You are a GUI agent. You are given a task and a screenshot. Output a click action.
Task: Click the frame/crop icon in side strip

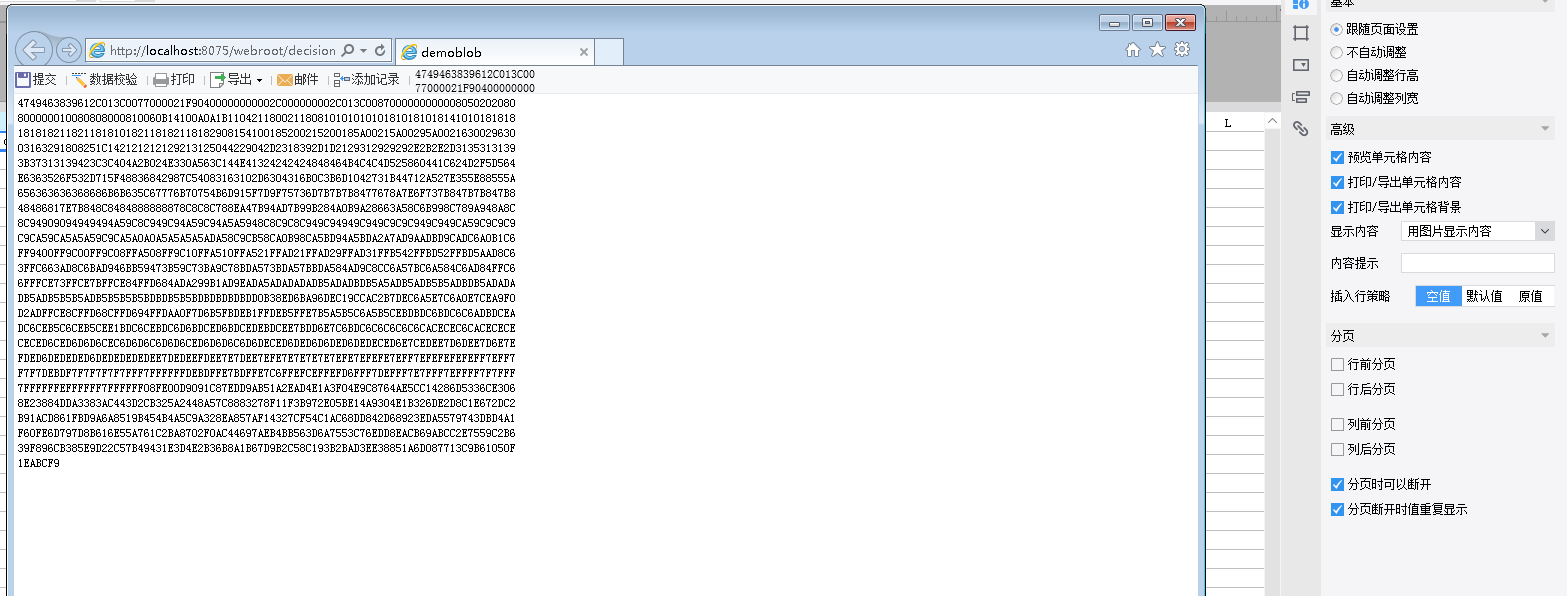point(1300,33)
